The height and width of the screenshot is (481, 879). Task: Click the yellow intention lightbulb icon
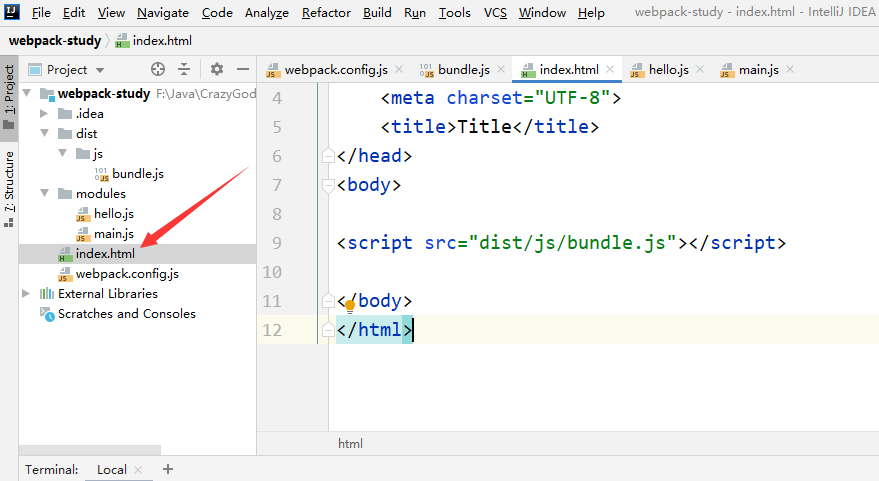click(x=350, y=306)
